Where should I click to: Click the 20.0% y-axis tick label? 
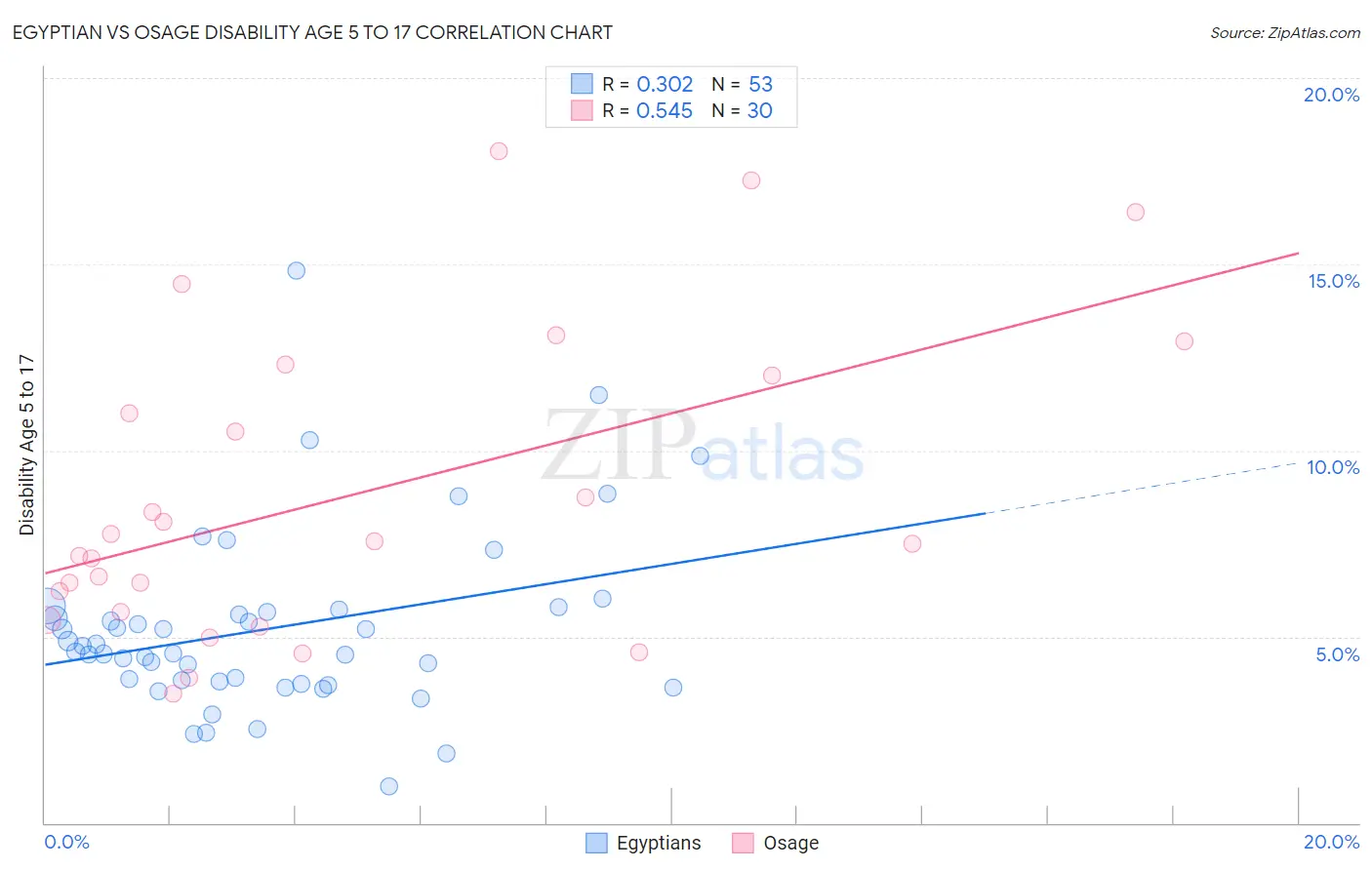1331,95
